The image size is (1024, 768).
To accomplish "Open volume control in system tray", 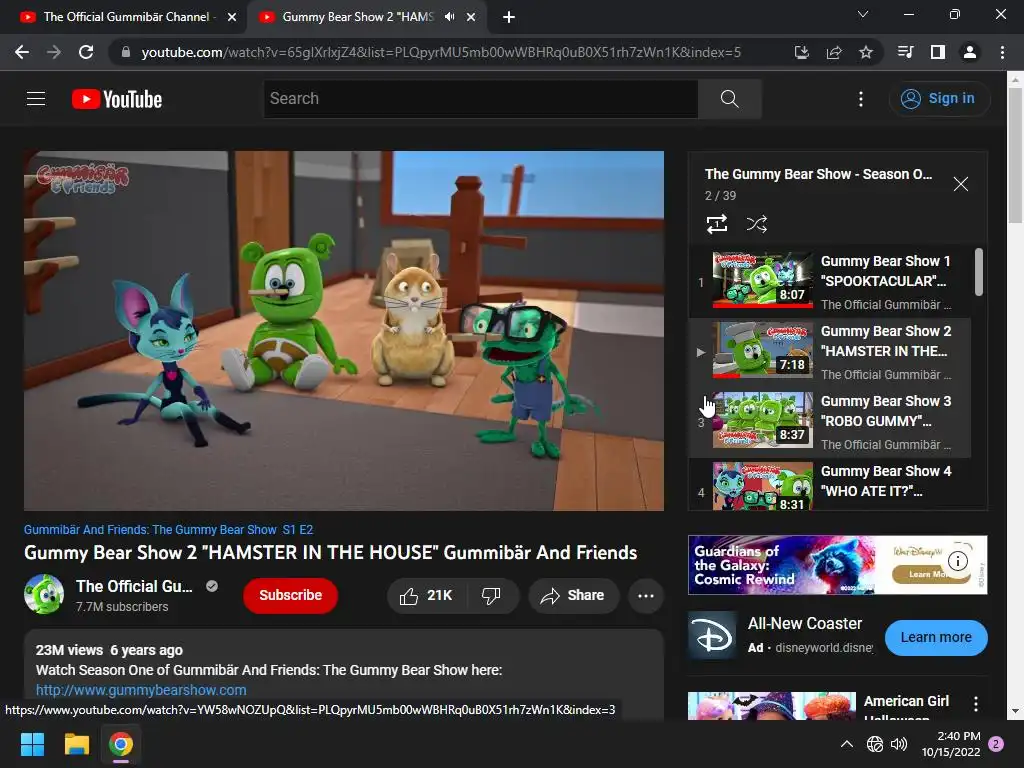I will [x=899, y=744].
